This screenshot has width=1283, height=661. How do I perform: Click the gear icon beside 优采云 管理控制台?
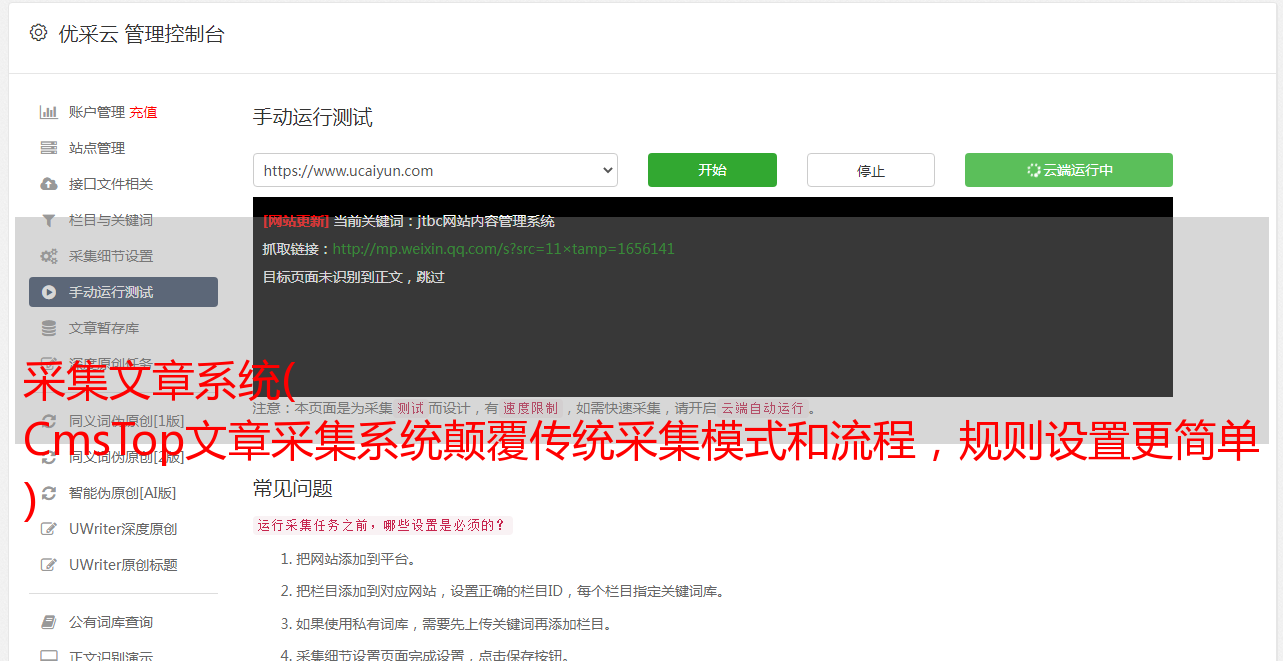click(x=38, y=33)
